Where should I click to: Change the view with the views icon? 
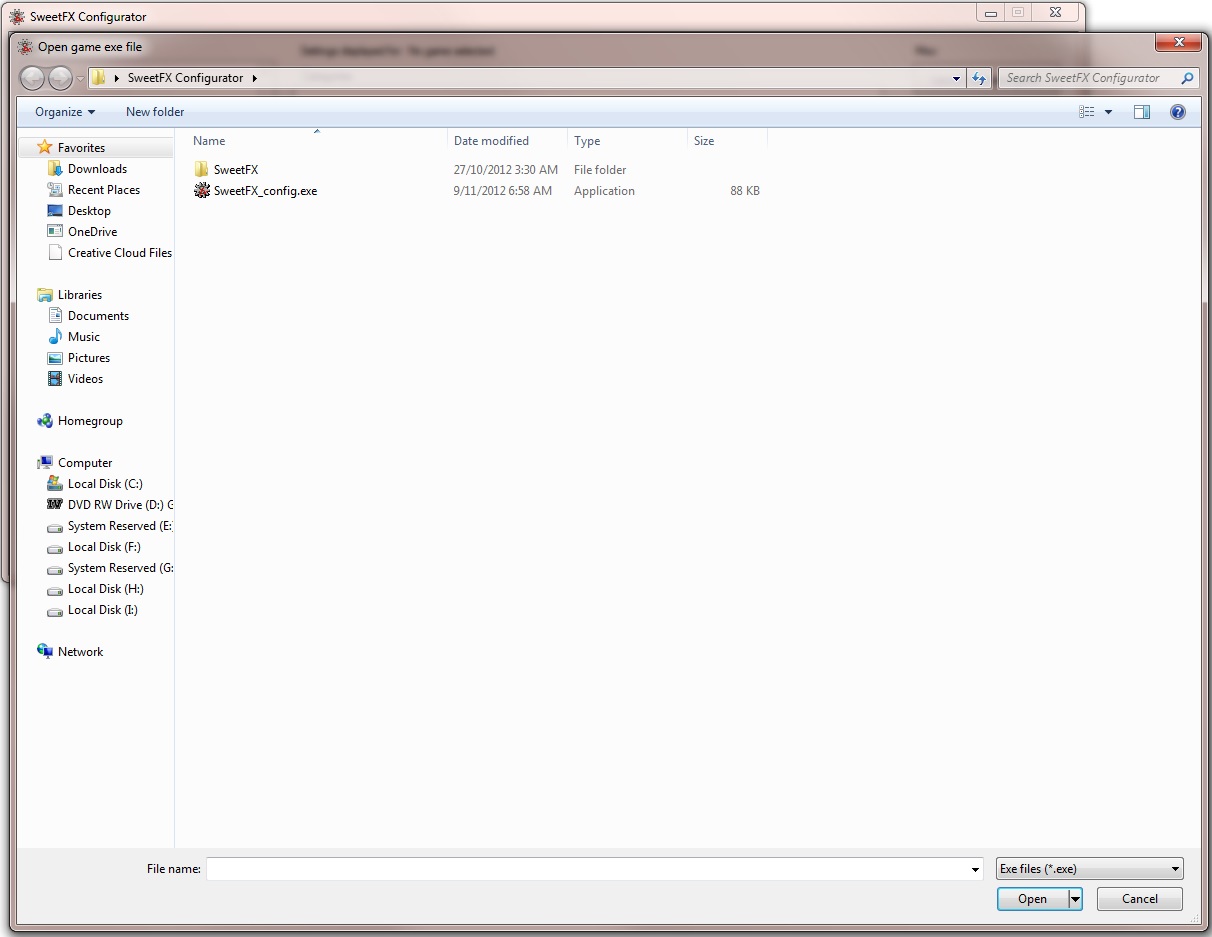[1087, 112]
